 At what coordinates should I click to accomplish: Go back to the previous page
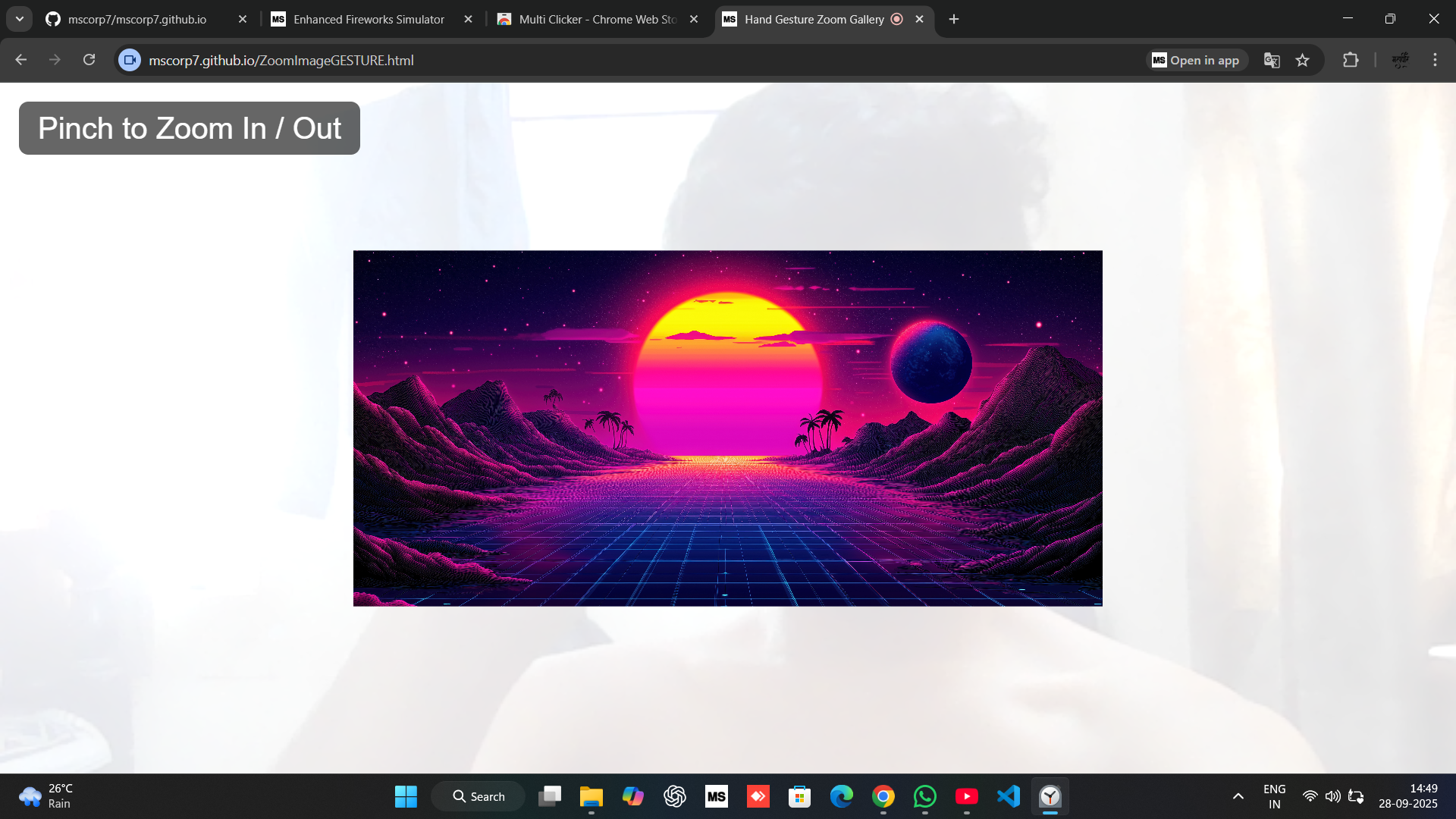[x=21, y=60]
